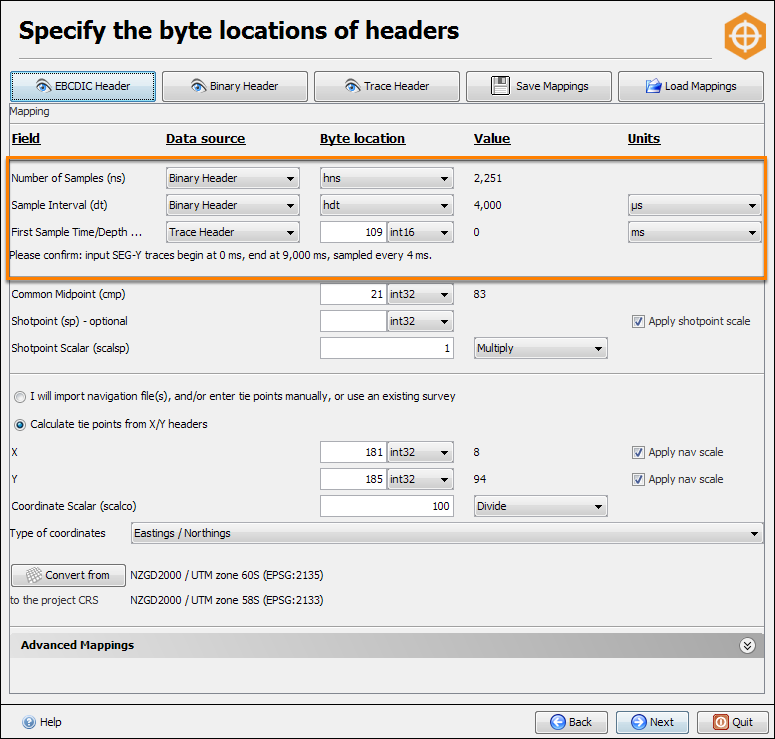
Task: Click the orange crosshair logo icon
Action: pos(745,36)
